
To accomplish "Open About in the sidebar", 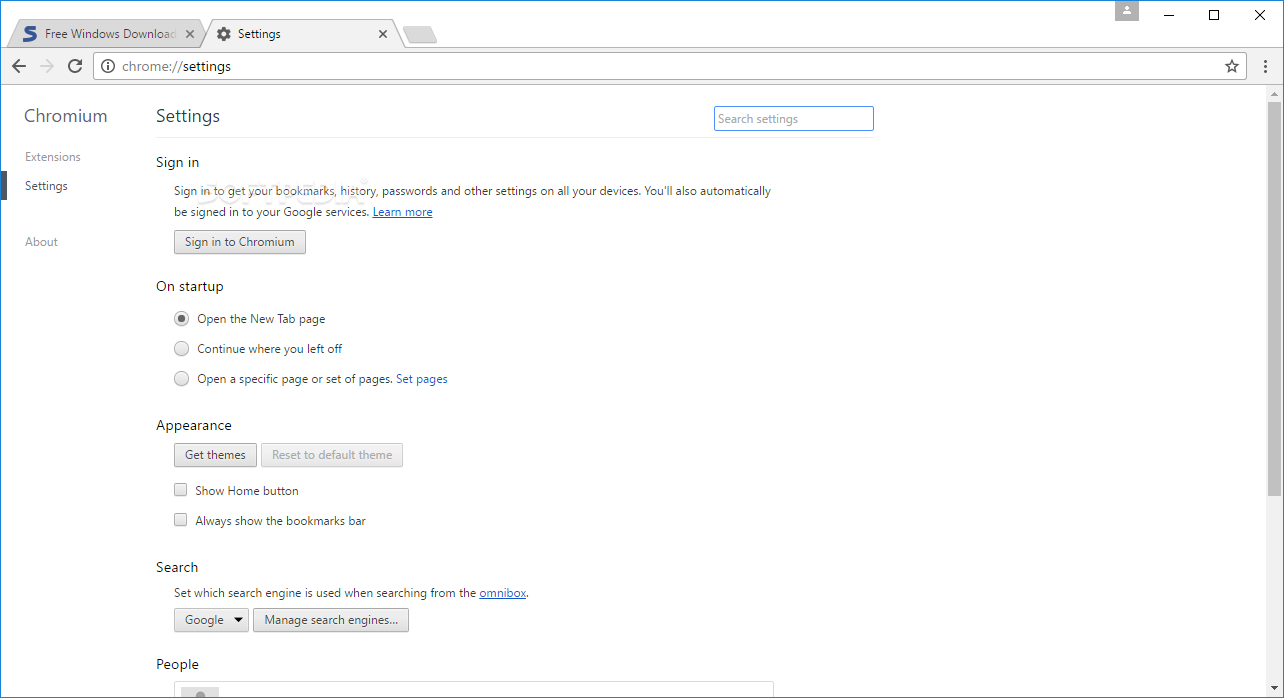I will (x=41, y=242).
